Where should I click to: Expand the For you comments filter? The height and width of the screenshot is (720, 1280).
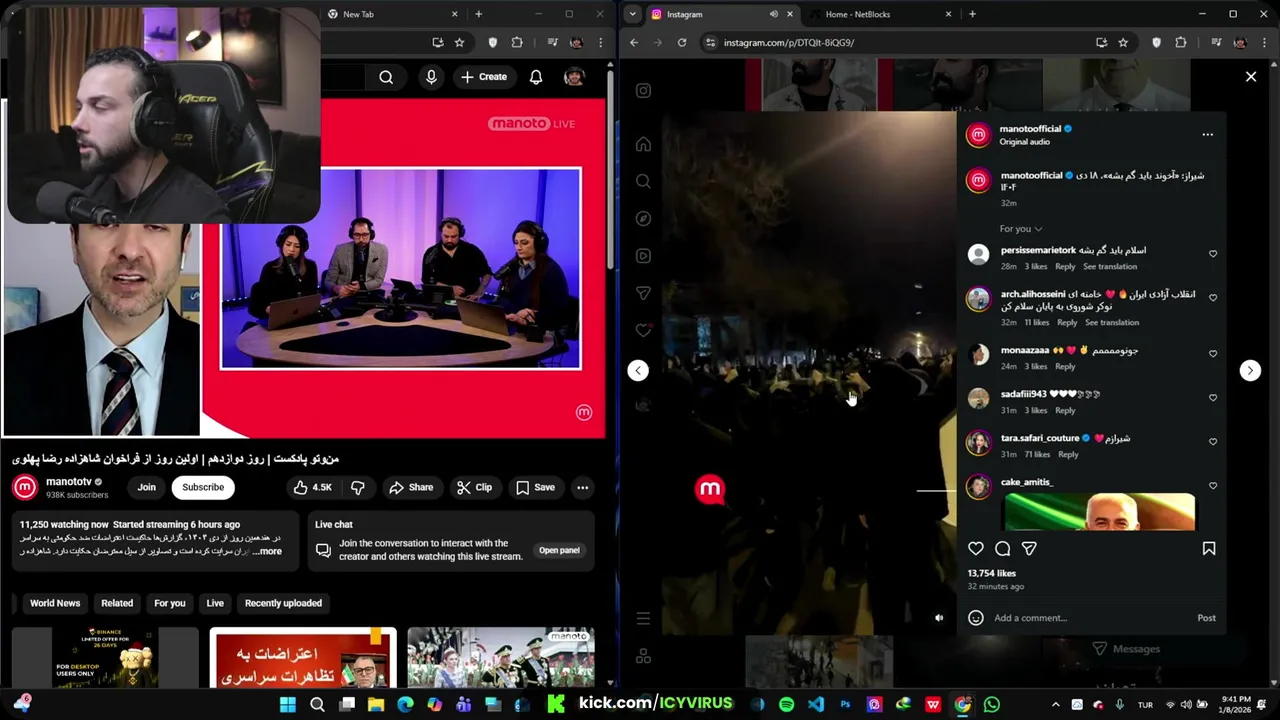tap(1020, 229)
